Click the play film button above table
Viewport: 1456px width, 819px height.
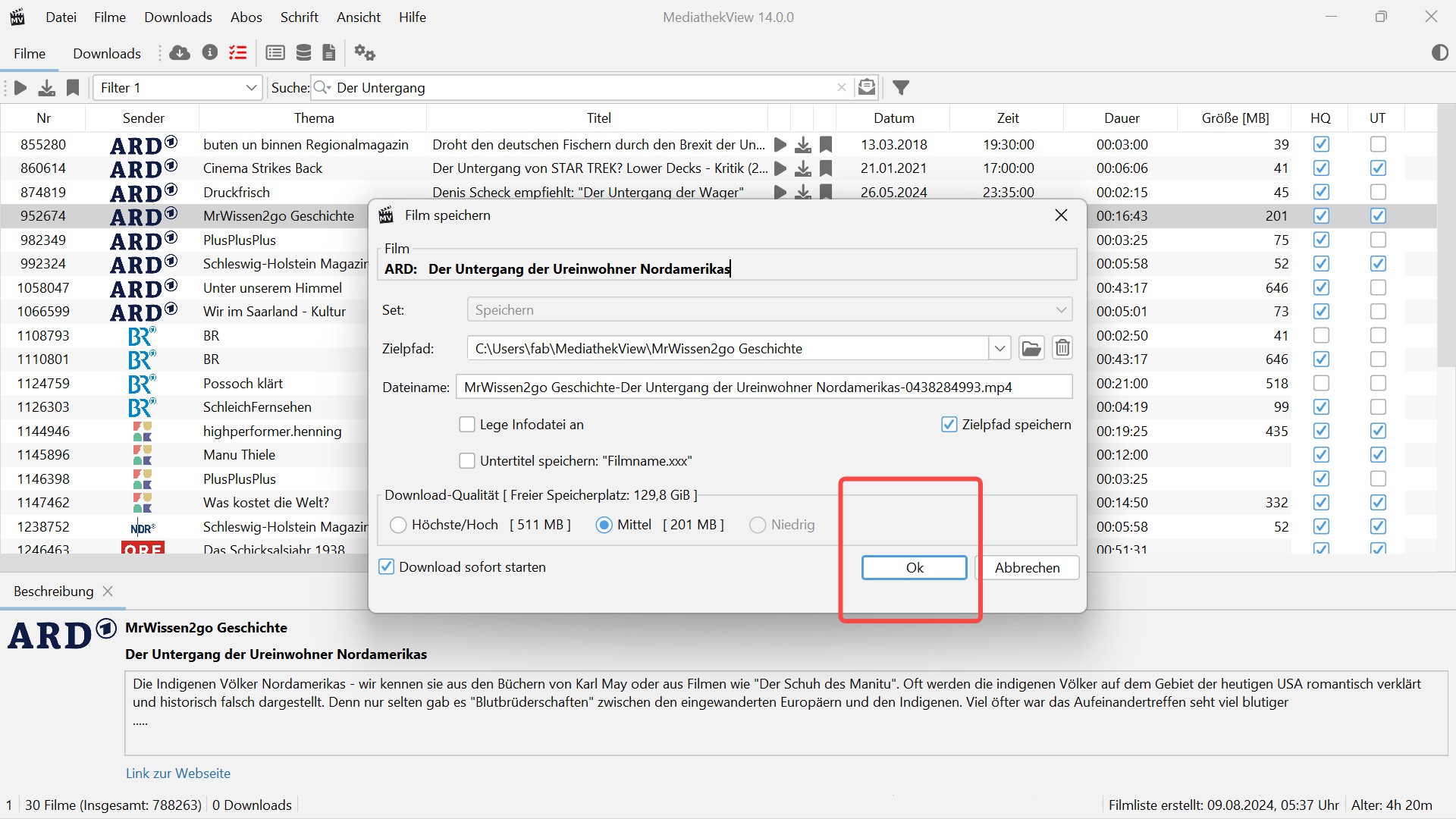[x=21, y=88]
